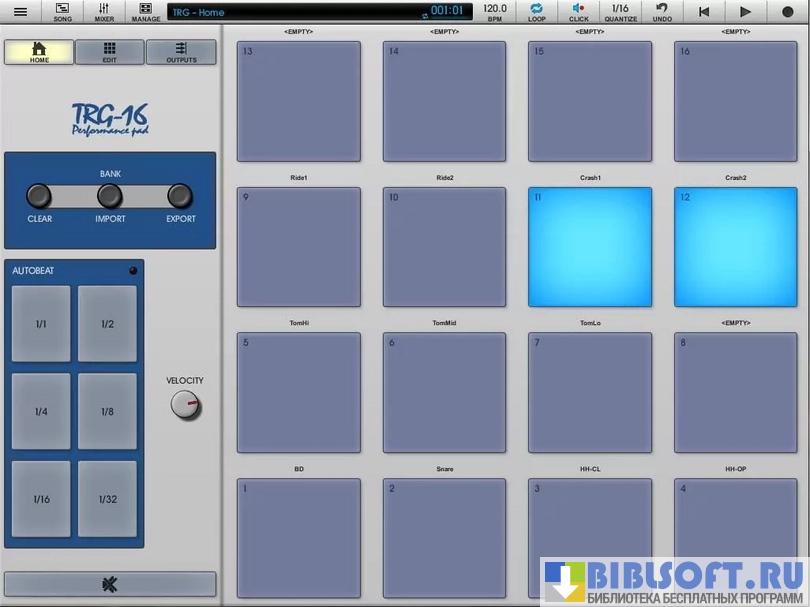Open the Song panel
Screen dimensions: 810x607
coord(62,12)
